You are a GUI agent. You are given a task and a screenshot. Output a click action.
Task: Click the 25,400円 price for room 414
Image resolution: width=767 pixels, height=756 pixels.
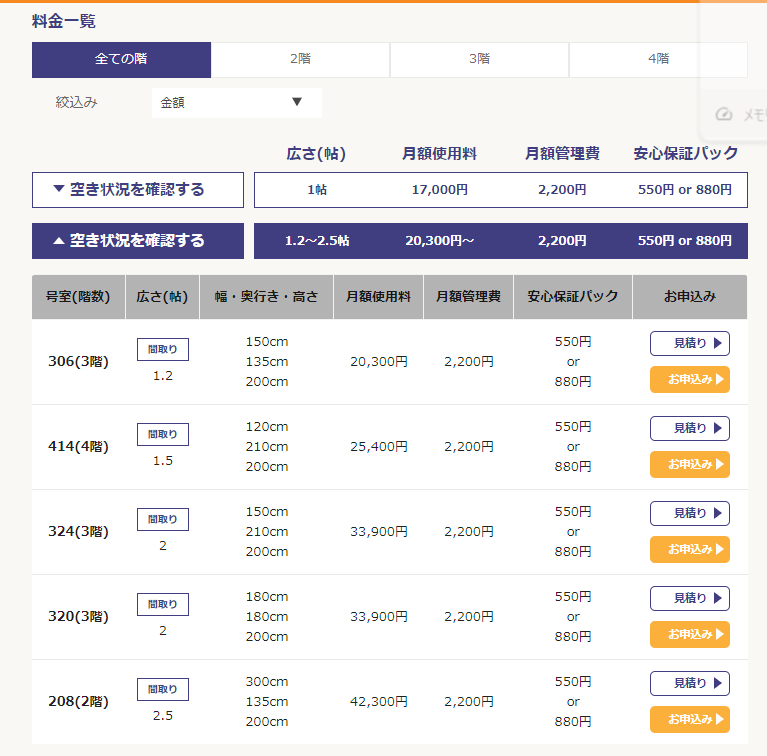click(379, 447)
